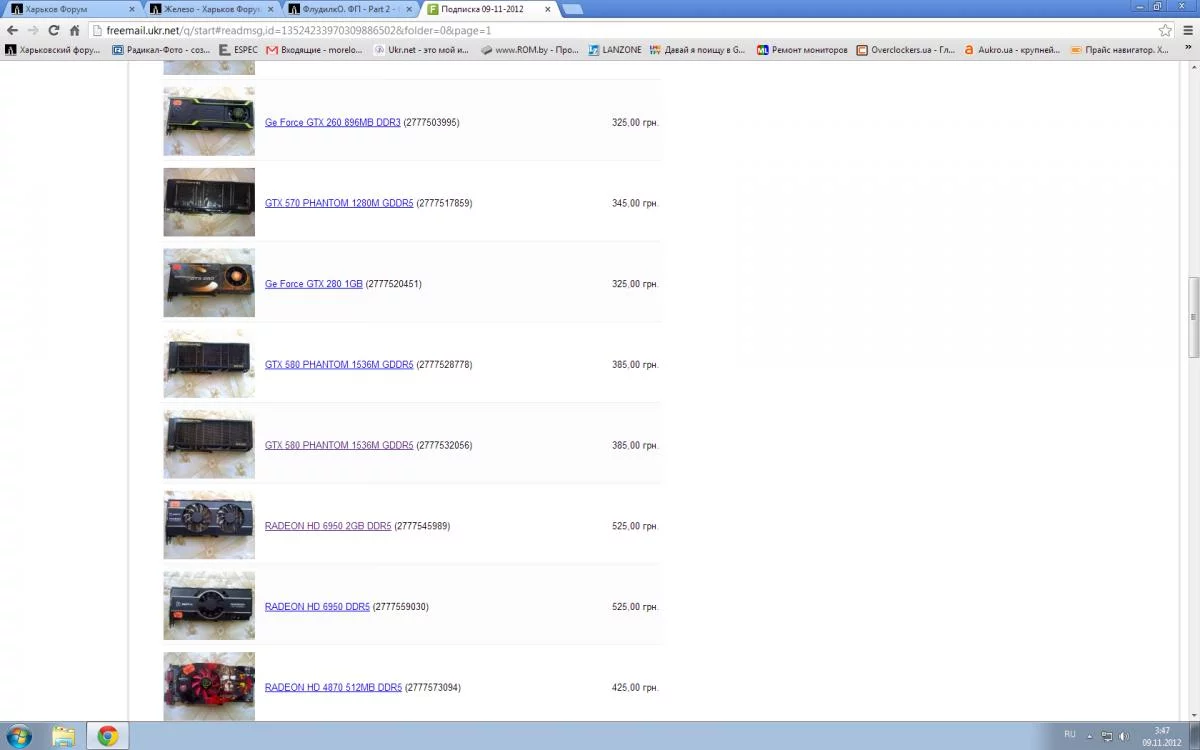This screenshot has width=1200, height=750.
Task: Open GTX 580 PHANTOM listing 2777532056
Action: click(339, 445)
